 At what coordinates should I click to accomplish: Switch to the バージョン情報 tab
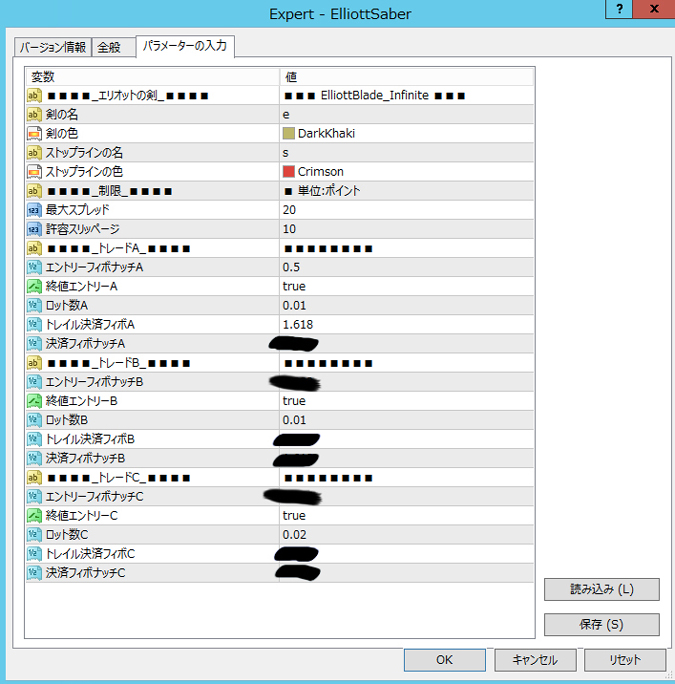(53, 47)
